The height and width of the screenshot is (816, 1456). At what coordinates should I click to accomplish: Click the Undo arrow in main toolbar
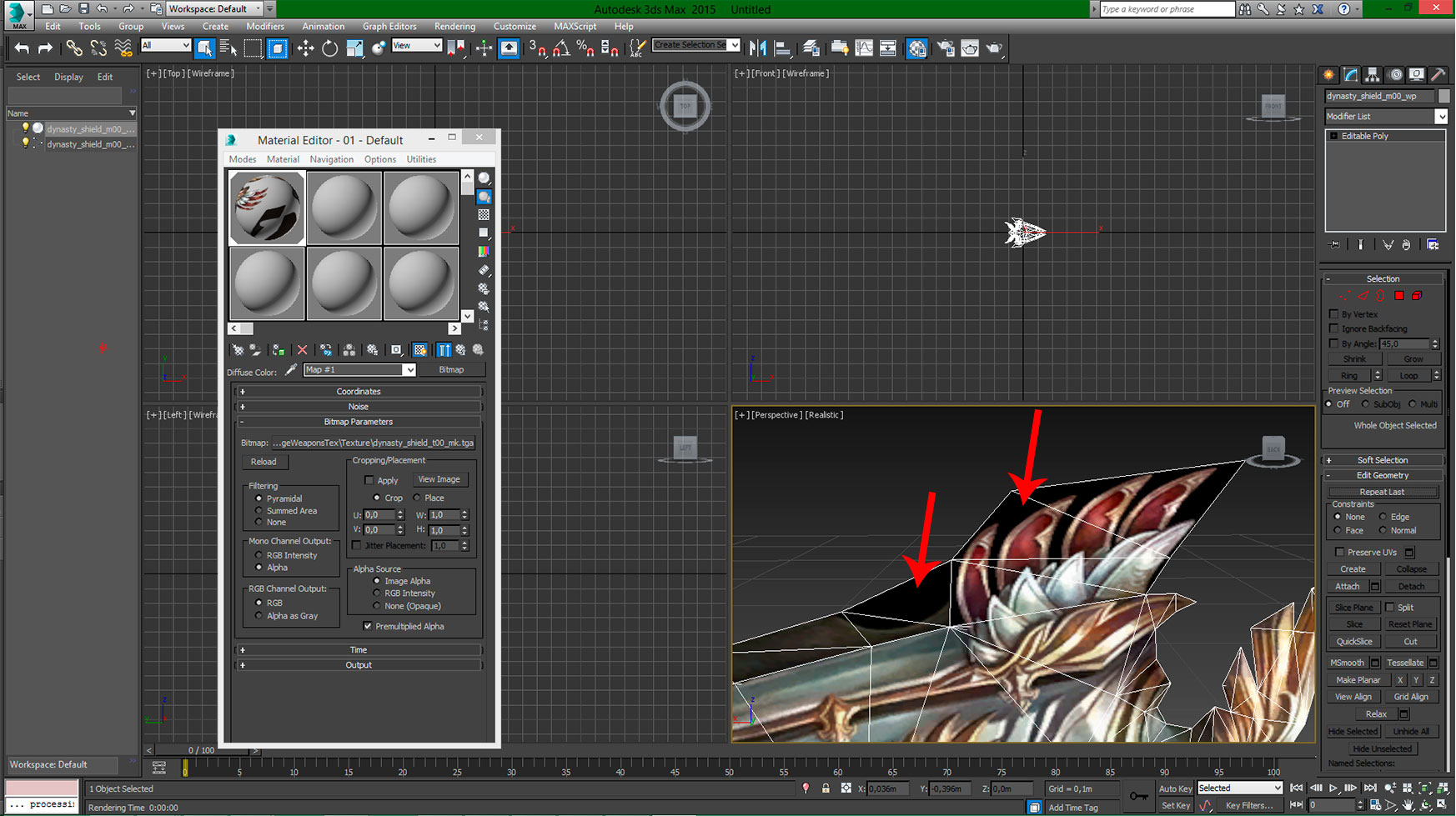tap(22, 48)
